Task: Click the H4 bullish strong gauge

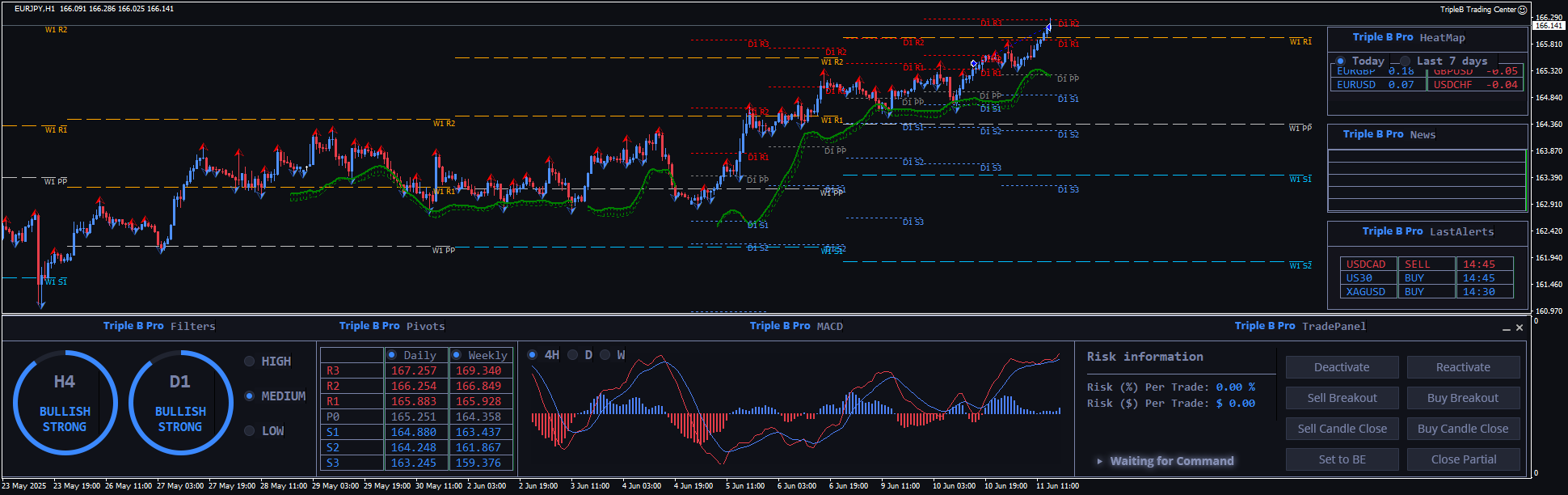Action: pyautogui.click(x=65, y=403)
